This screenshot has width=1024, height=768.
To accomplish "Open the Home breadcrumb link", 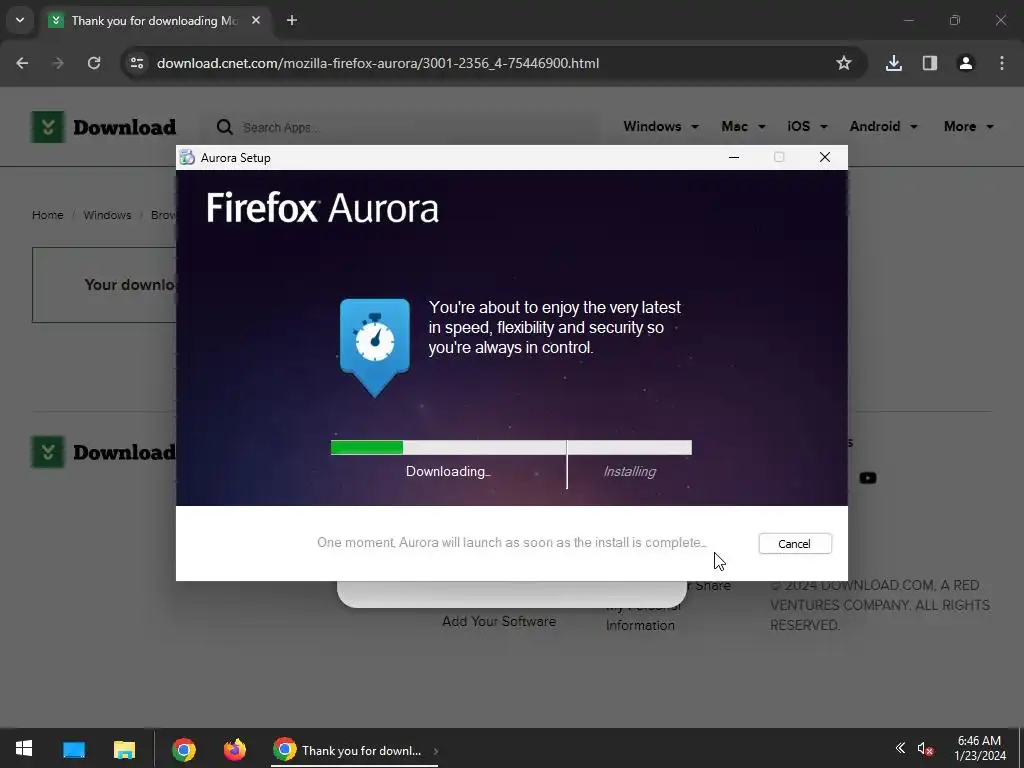I will (48, 215).
